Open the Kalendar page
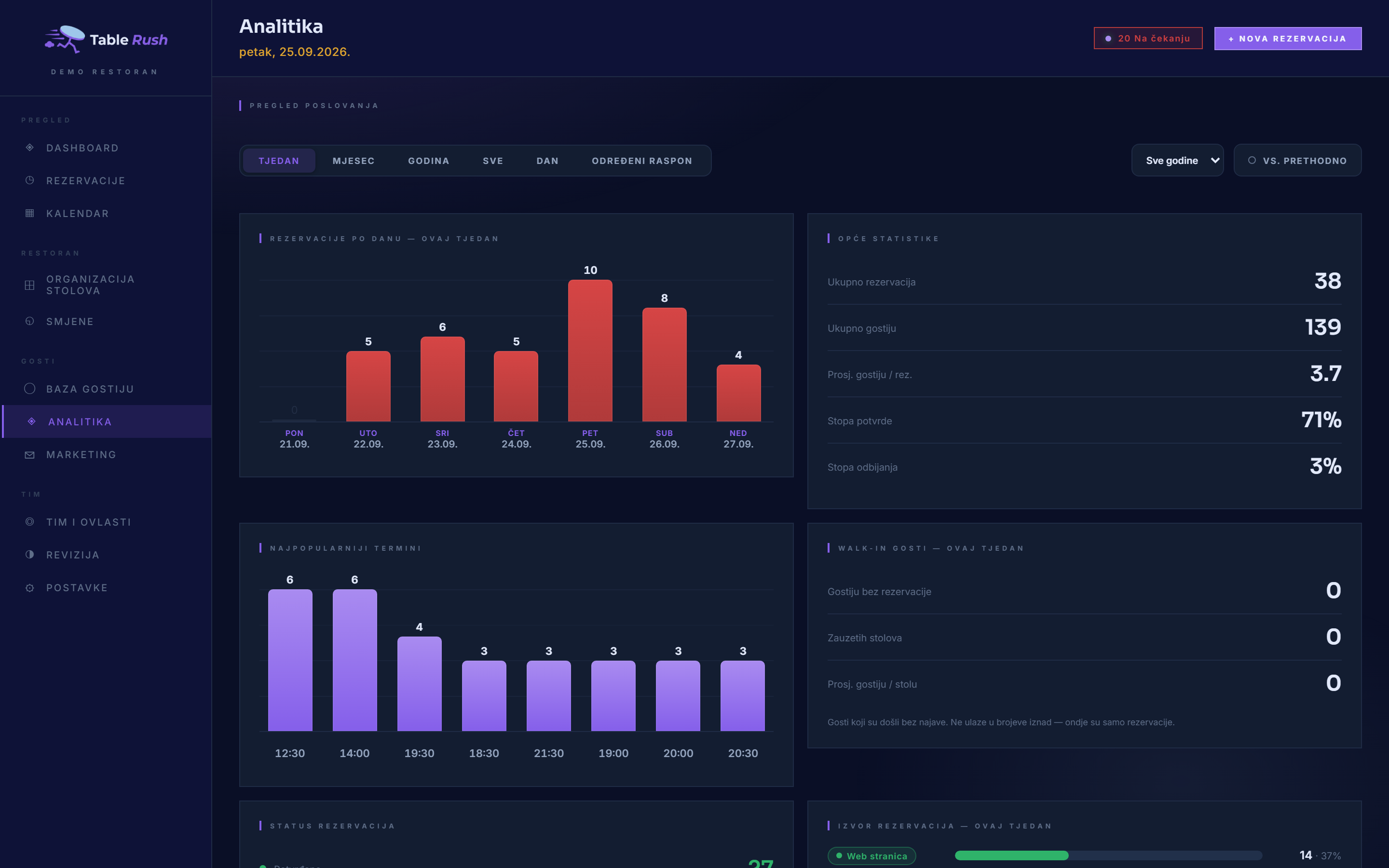This screenshot has height=868, width=1389. [x=107, y=213]
